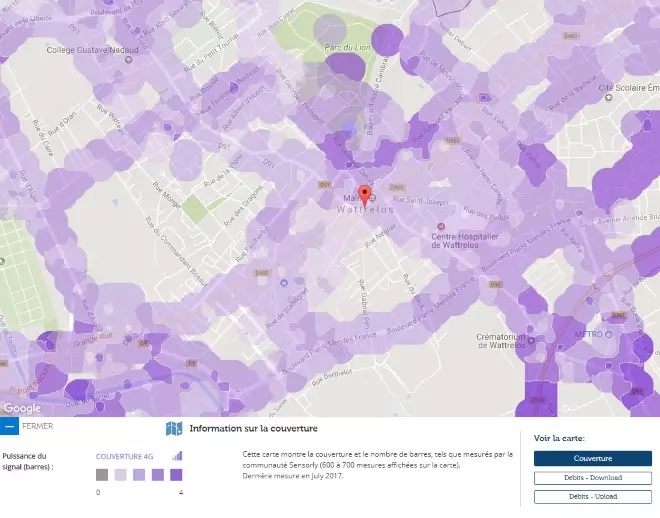Click the Google logo on the map
660x518 pixels.
[22, 408]
